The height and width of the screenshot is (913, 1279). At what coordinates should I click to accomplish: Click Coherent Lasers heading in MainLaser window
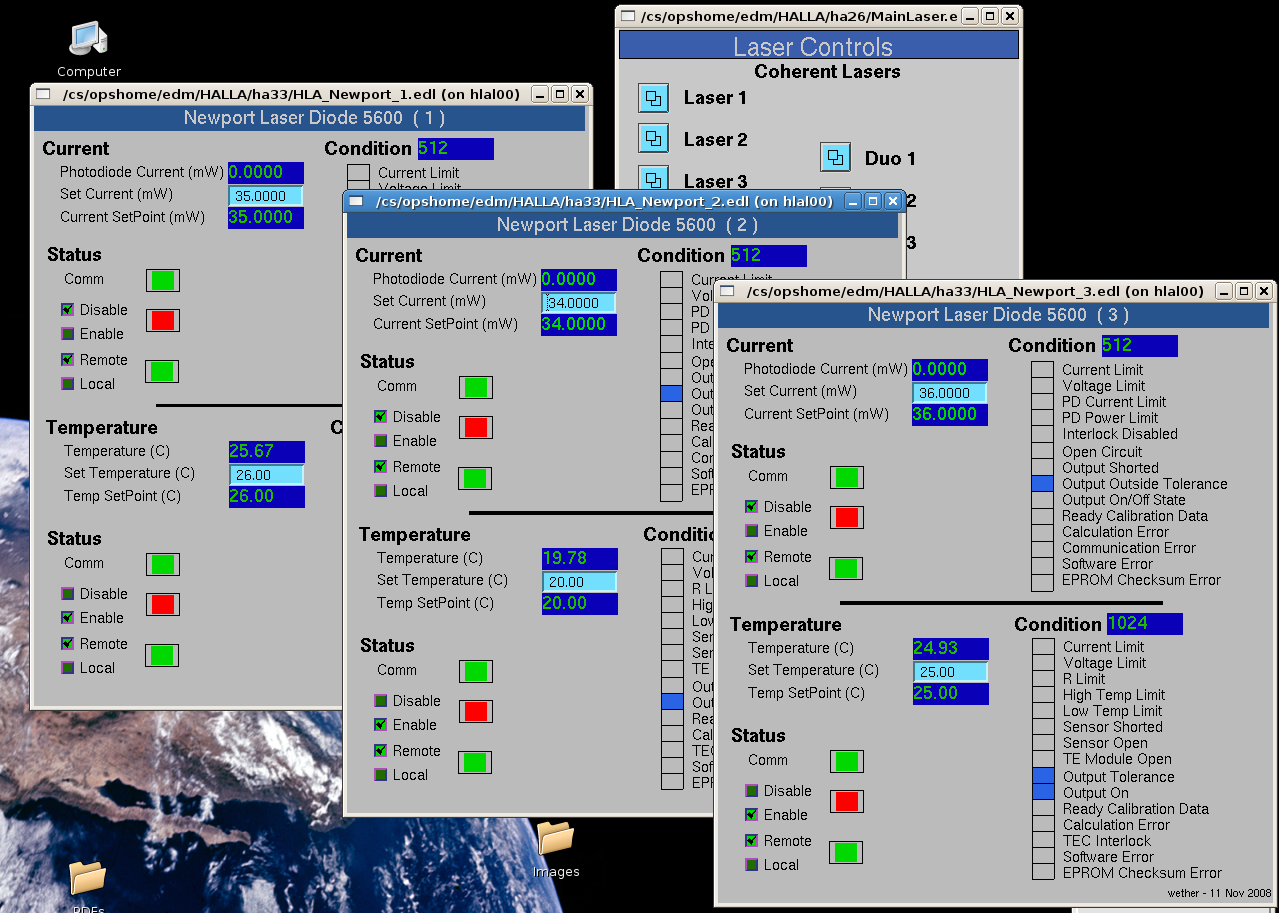pos(827,72)
